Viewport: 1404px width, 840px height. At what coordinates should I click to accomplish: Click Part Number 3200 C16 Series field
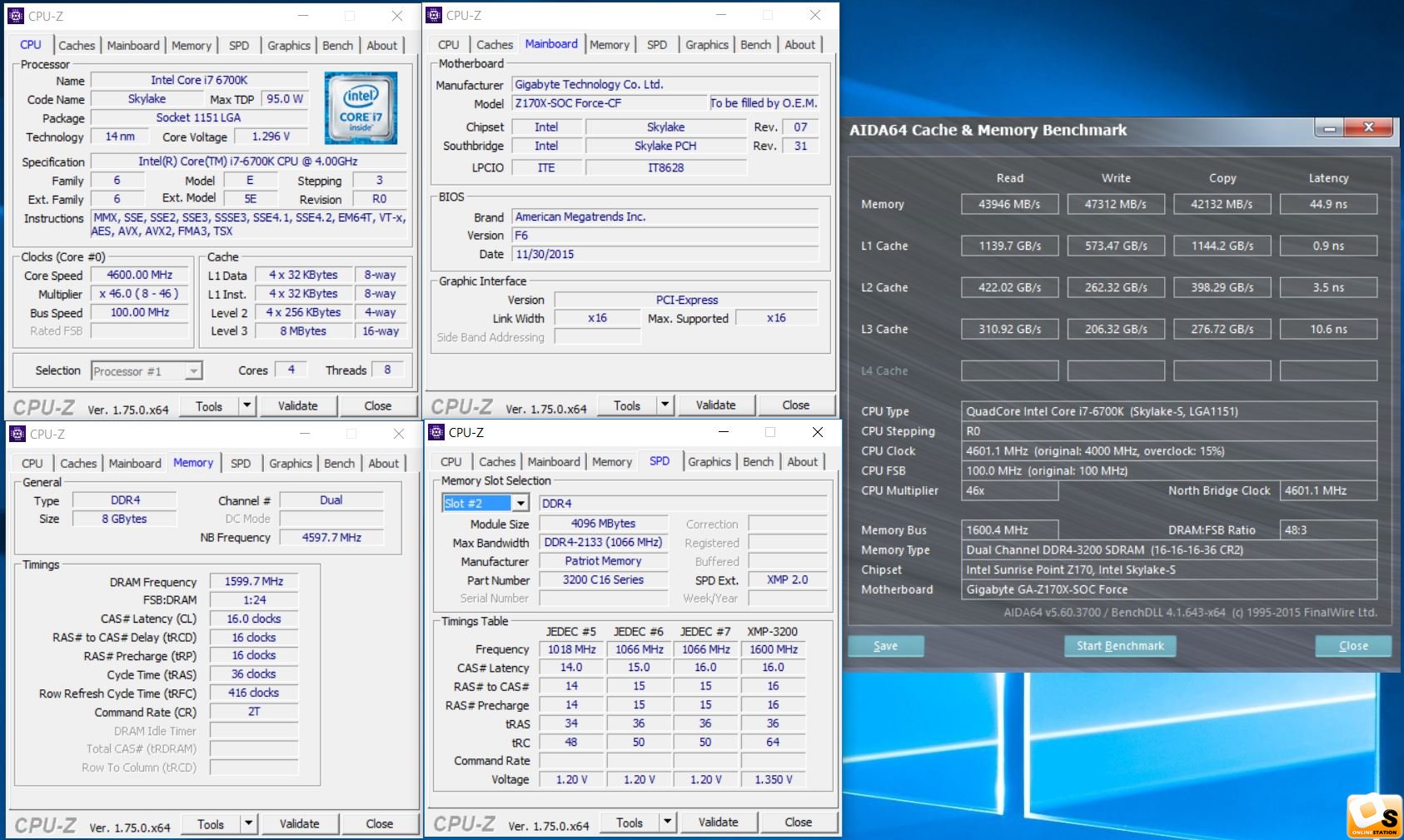(x=603, y=580)
